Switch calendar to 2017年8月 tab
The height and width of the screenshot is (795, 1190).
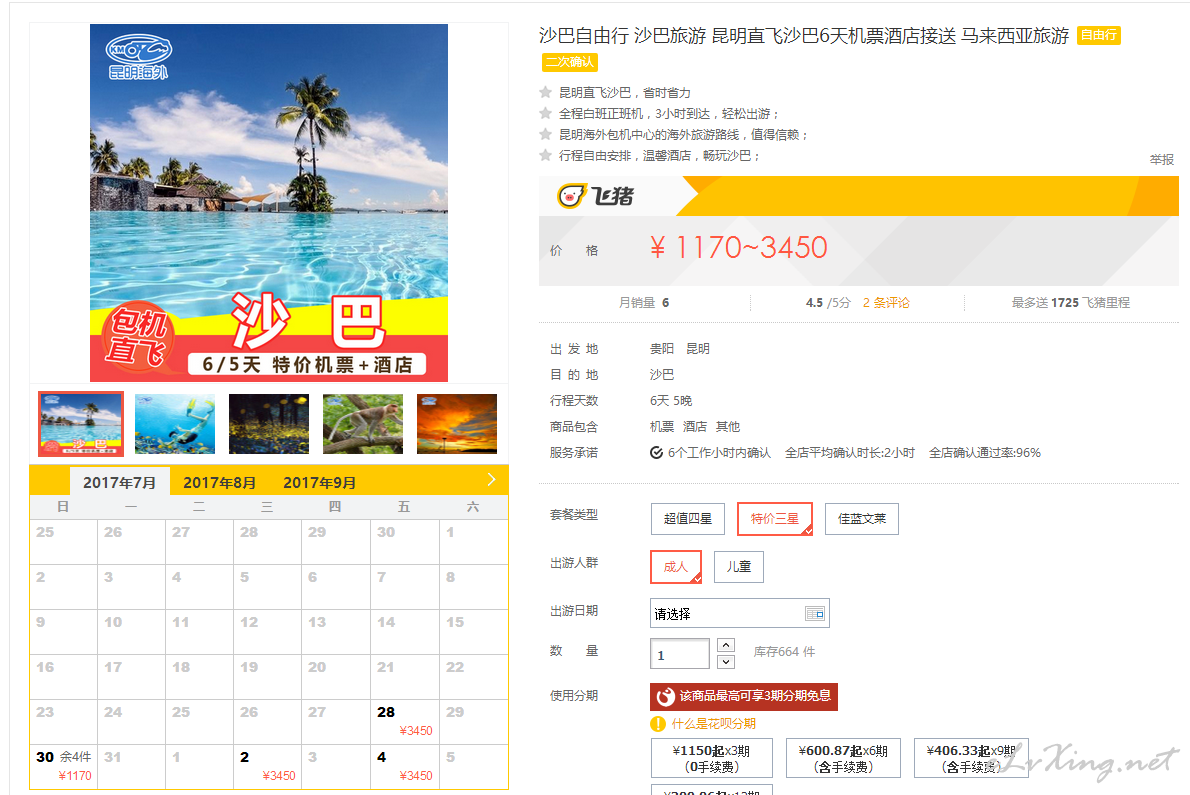point(219,482)
